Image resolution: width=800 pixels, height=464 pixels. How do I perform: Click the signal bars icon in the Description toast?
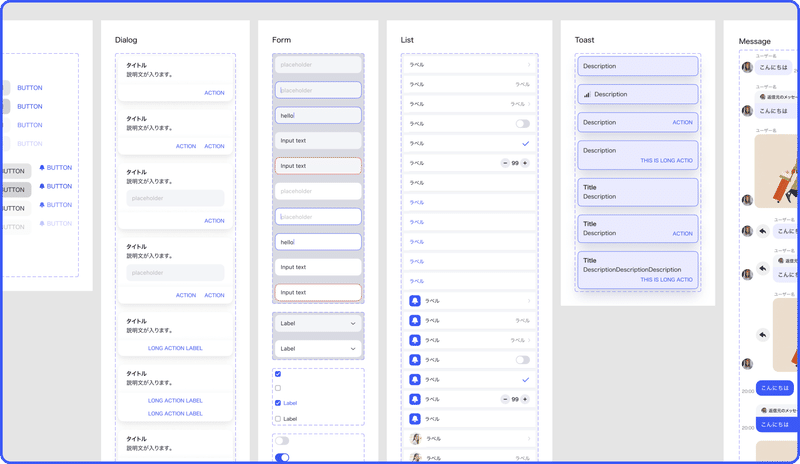click(587, 94)
